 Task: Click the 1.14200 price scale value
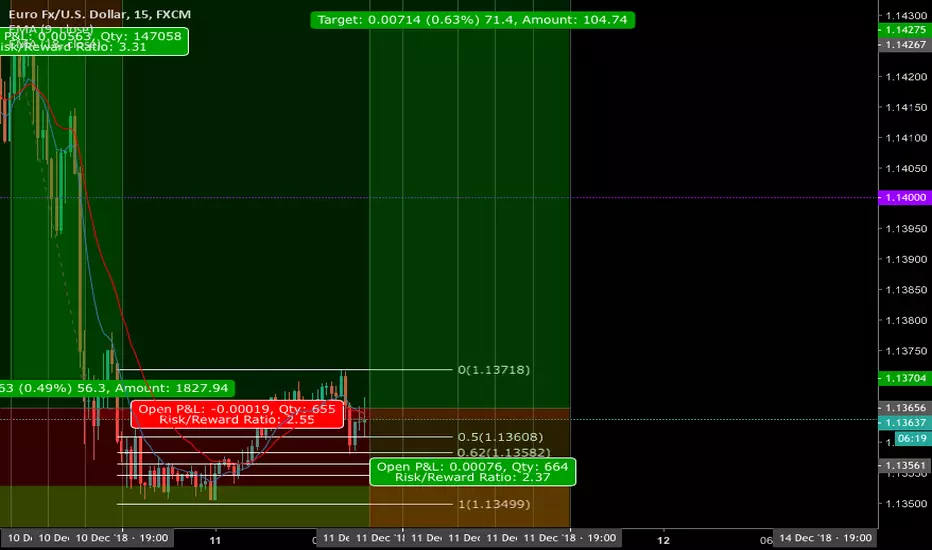906,77
